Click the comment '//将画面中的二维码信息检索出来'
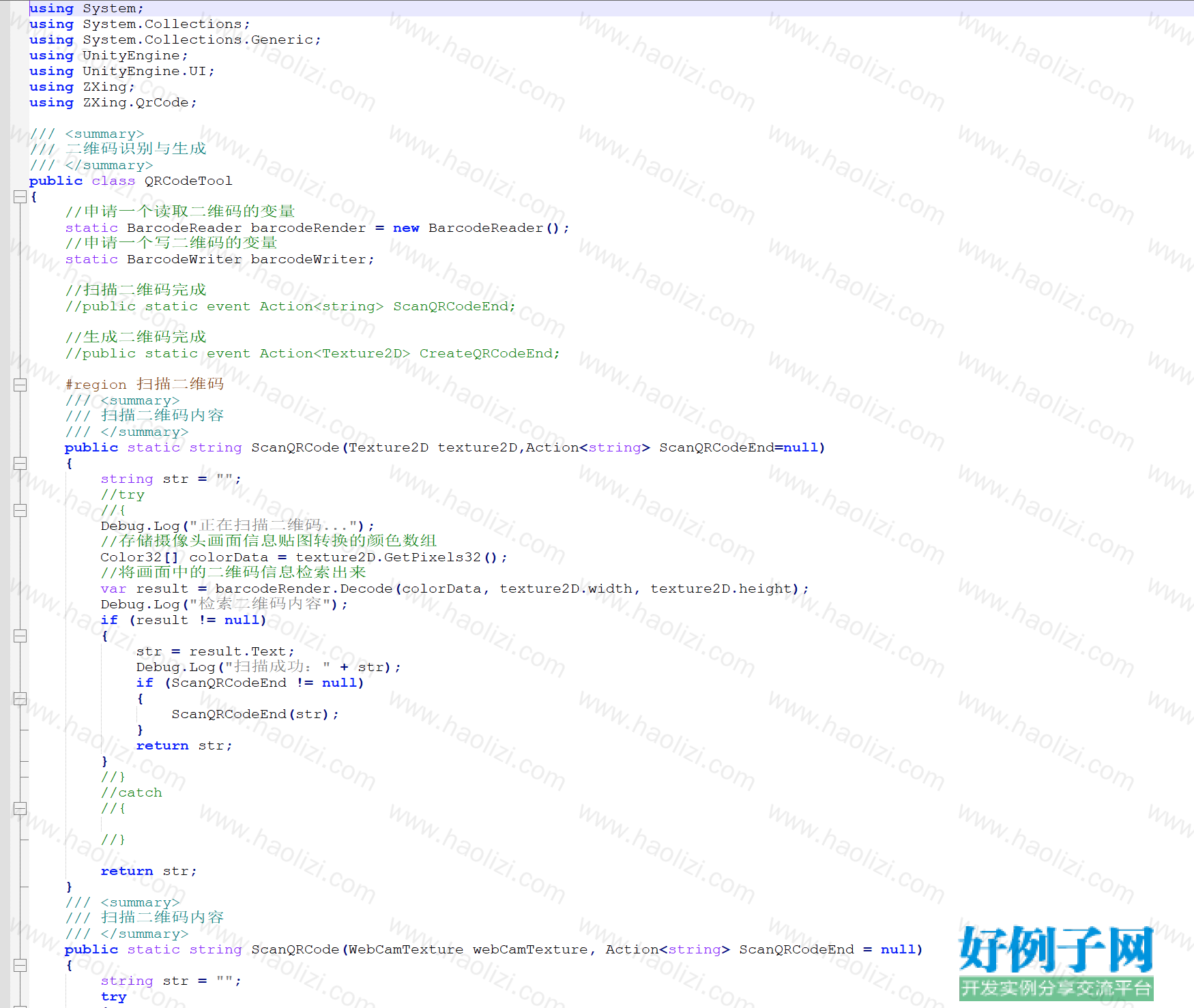Image resolution: width=1194 pixels, height=1008 pixels. (233, 572)
